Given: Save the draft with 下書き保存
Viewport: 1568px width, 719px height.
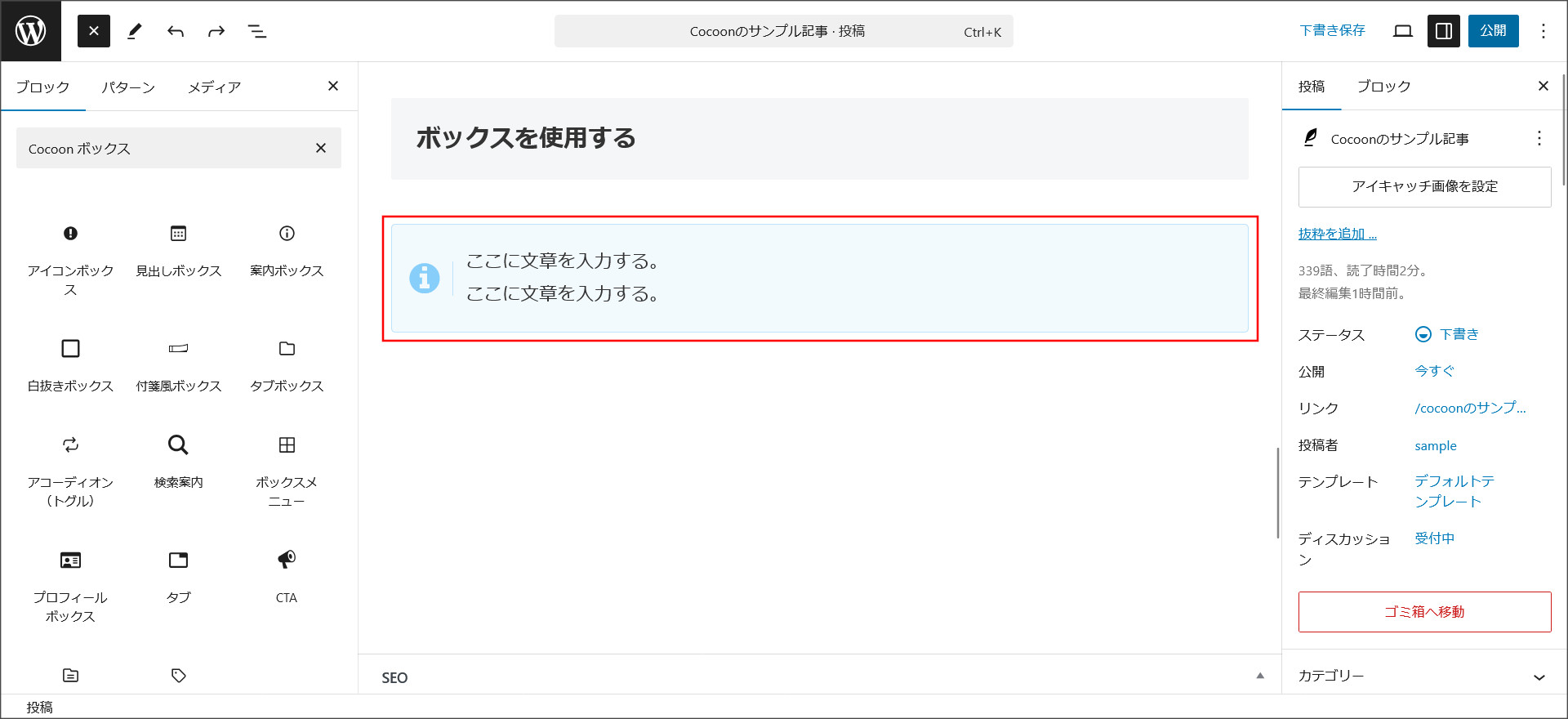Looking at the screenshot, I should click(x=1332, y=31).
